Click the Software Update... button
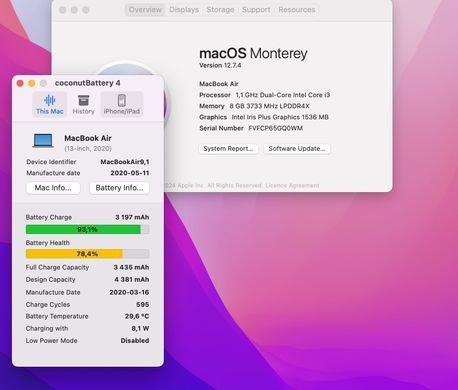 pos(297,149)
